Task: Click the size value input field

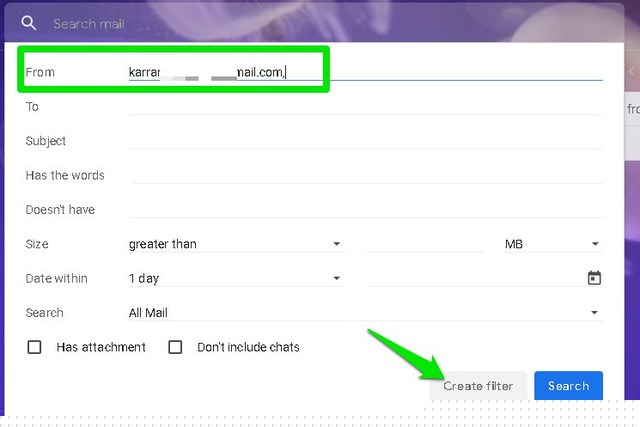Action: point(424,244)
